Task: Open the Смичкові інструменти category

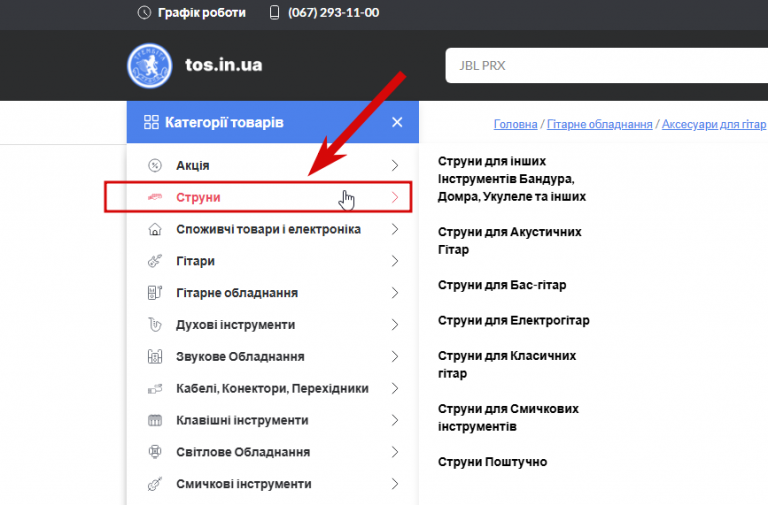Action: pos(244,484)
